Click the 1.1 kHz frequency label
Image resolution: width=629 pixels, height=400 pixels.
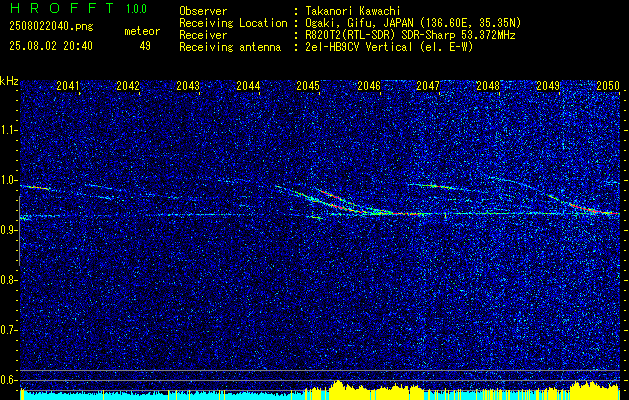point(9,130)
